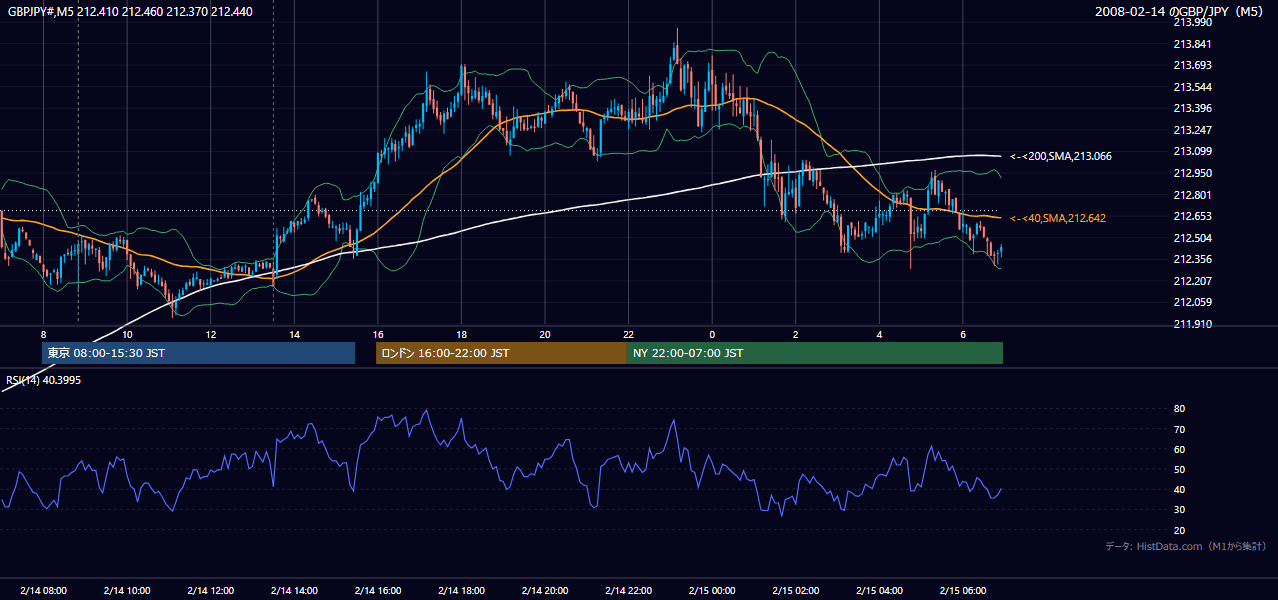The width and height of the screenshot is (1278, 600).
Task: Click the 2/14 16:00 time axis label
Action: (x=377, y=590)
